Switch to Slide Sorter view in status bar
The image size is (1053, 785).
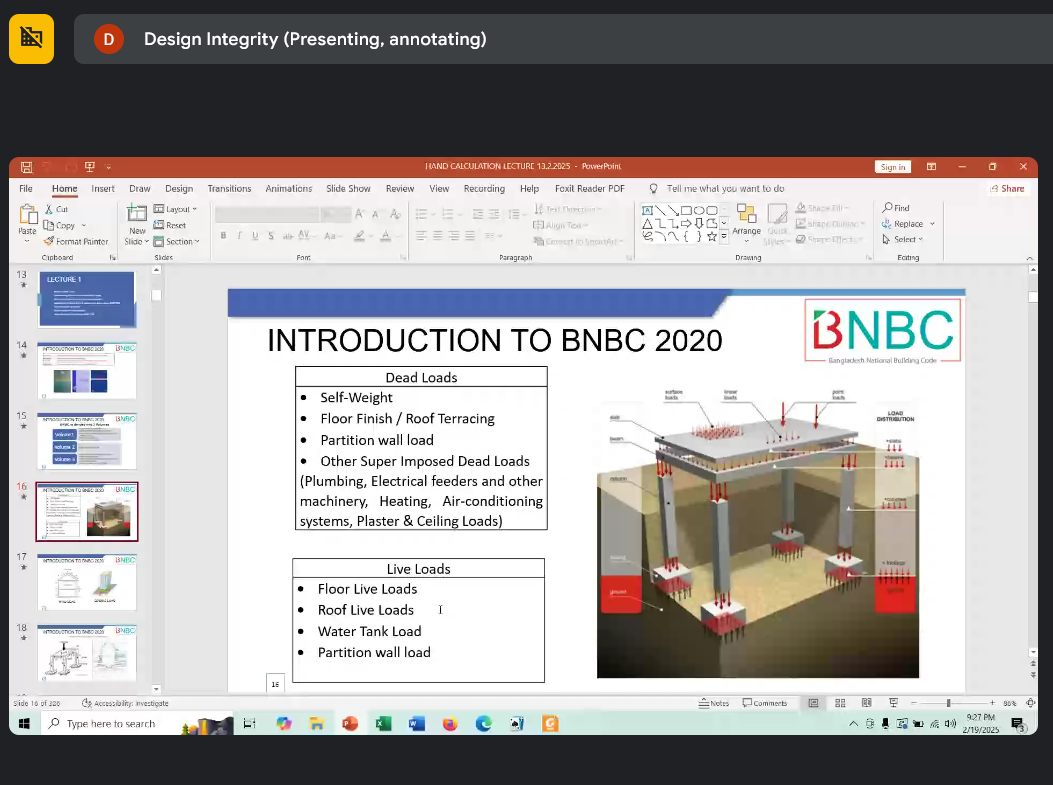coord(840,703)
